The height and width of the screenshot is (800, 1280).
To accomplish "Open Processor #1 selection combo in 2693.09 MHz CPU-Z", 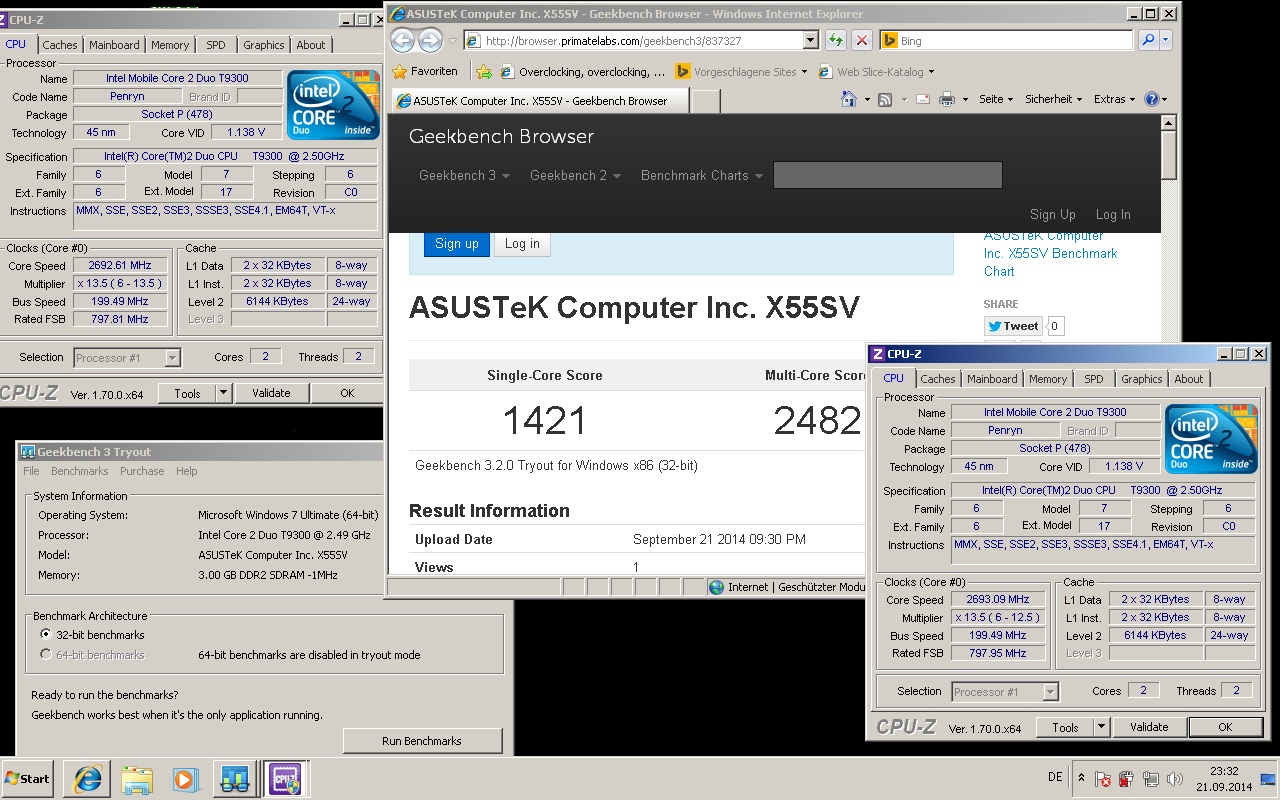I will tap(1004, 691).
